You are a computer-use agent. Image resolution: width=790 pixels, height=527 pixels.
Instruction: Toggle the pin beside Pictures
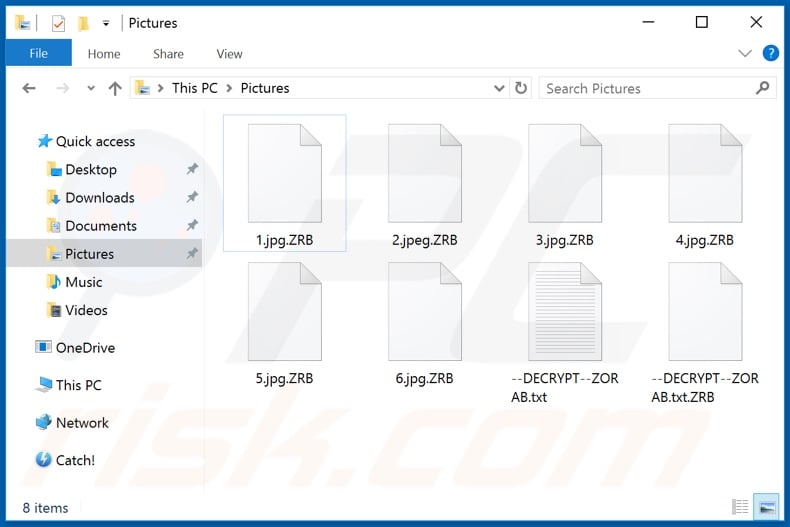[x=192, y=254]
